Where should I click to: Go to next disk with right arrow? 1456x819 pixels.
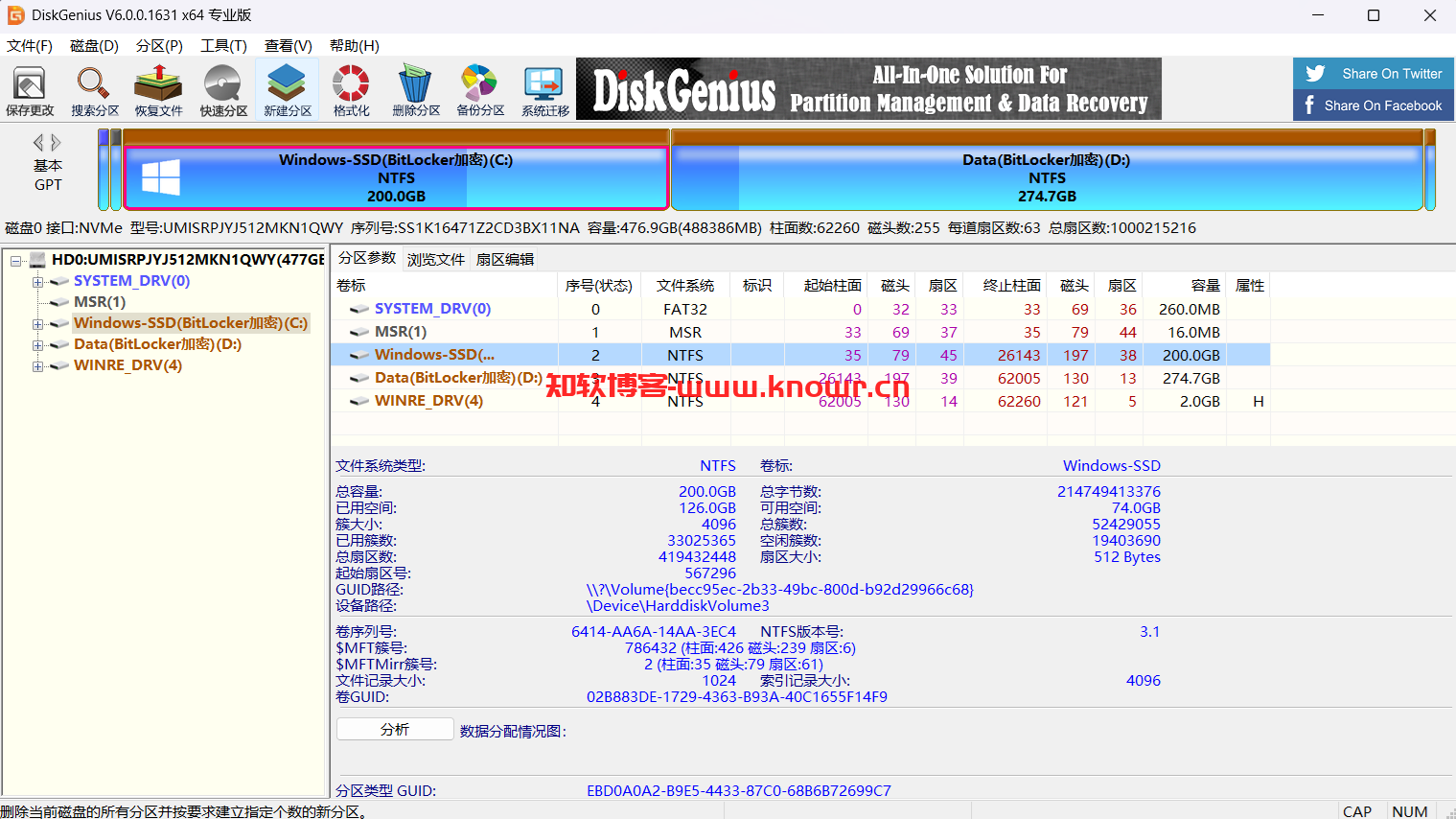pyautogui.click(x=56, y=143)
